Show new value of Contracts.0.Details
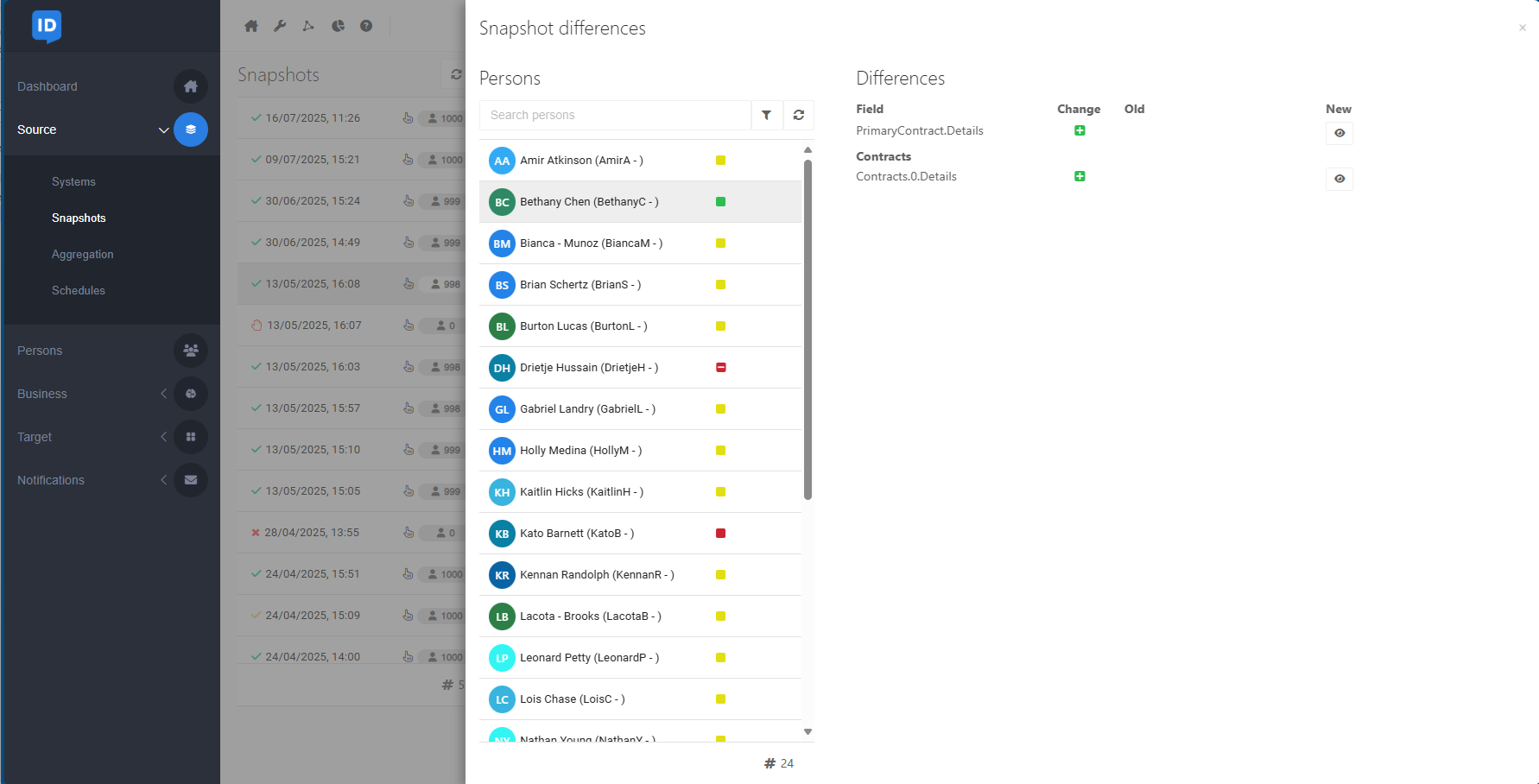This screenshot has width=1539, height=784. pos(1339,179)
